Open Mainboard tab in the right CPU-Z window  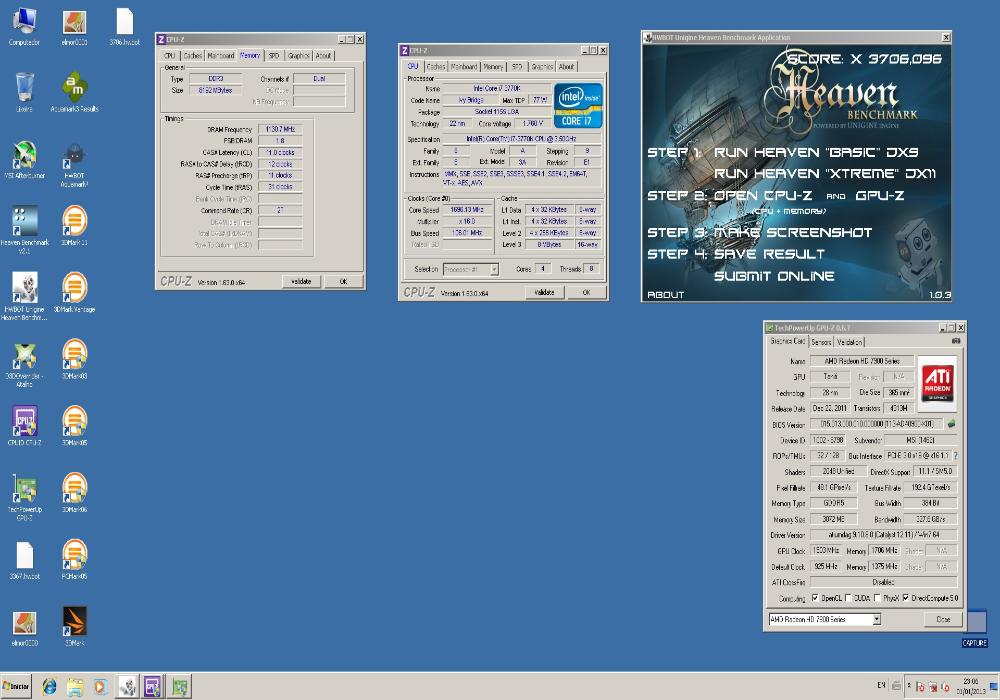point(464,66)
